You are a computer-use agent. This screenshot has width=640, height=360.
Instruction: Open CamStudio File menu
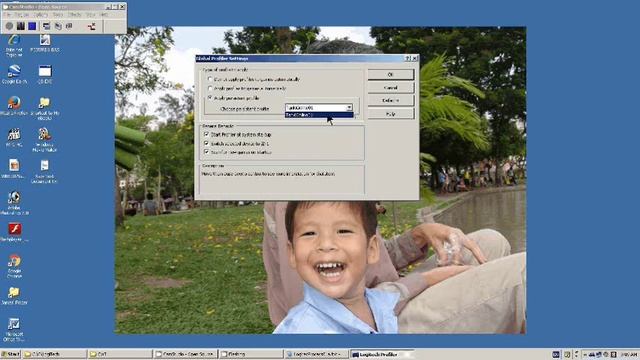click(x=7, y=15)
